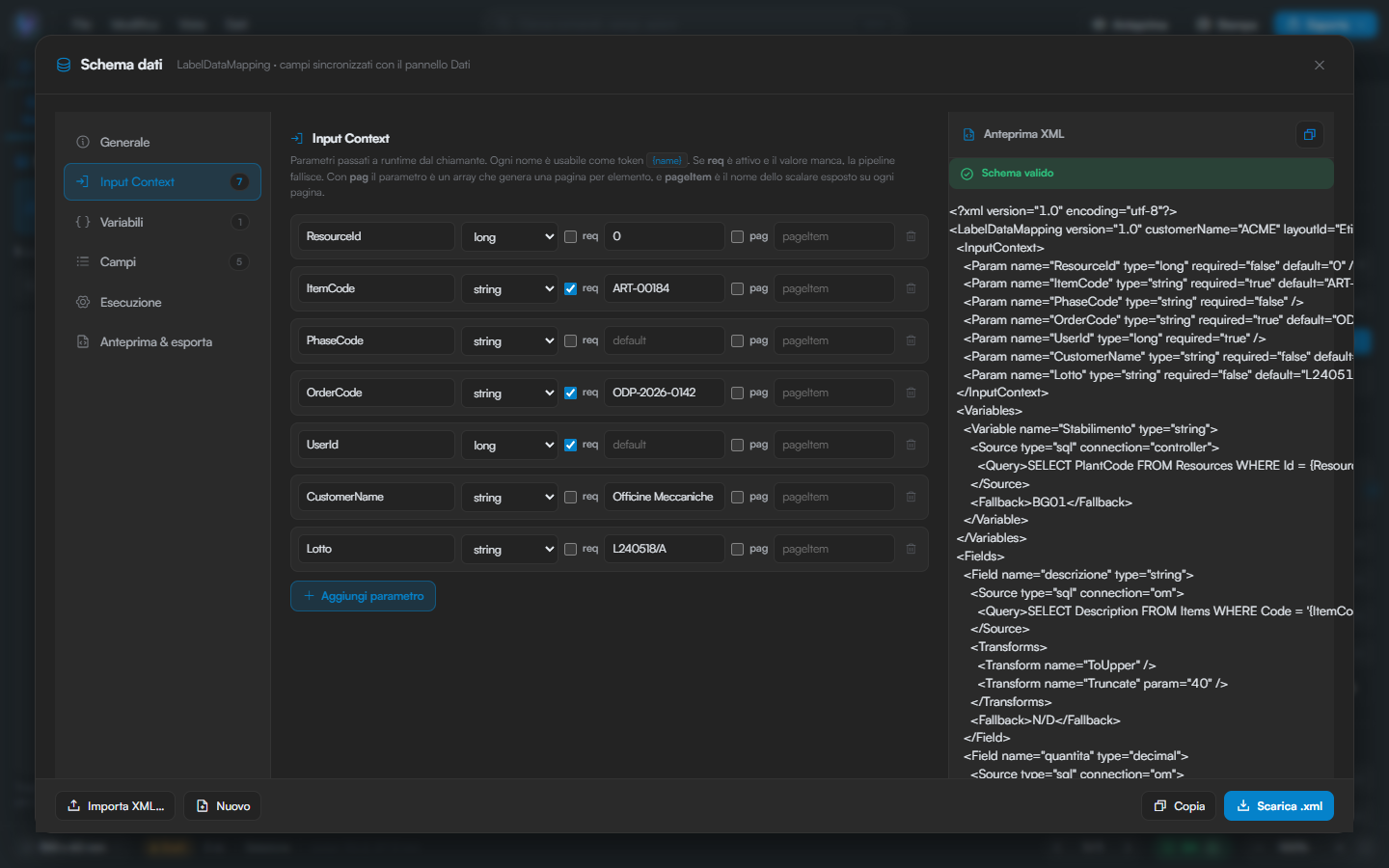Screen dimensions: 1389x868
Task: Open type dropdown for ItemCode
Action: point(509,288)
